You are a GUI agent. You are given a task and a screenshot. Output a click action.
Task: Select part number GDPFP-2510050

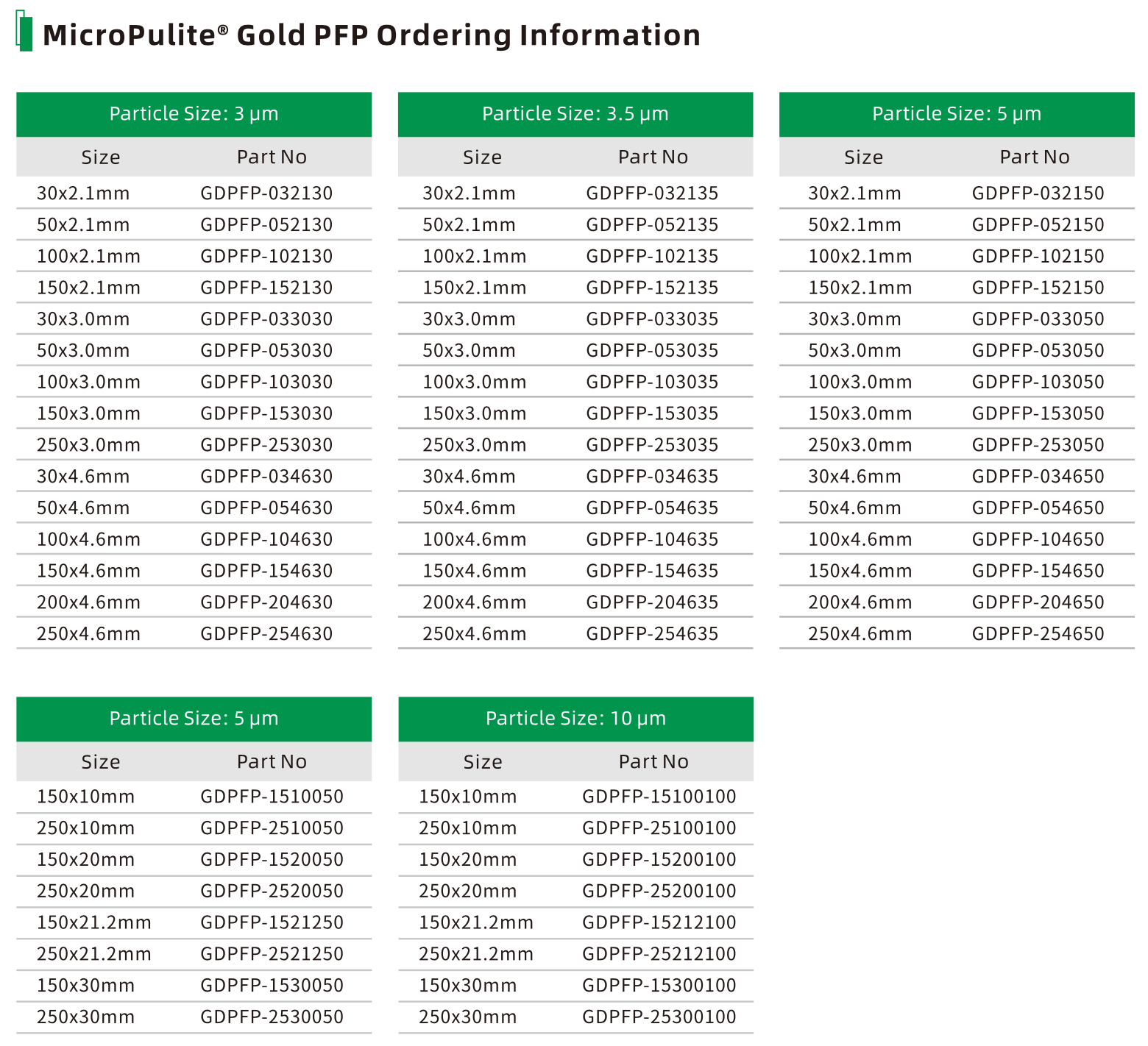point(272,828)
